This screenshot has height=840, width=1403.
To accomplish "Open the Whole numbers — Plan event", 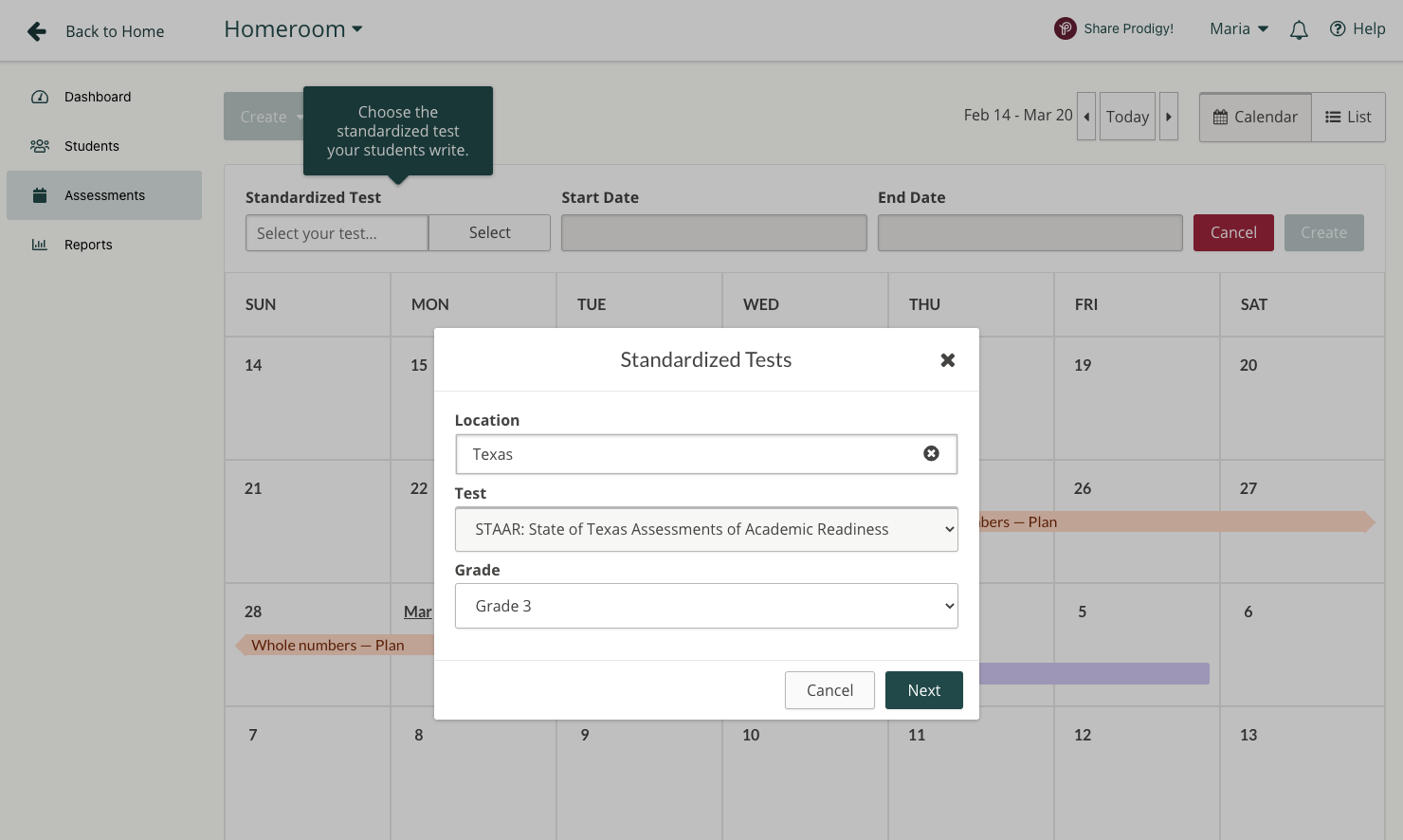I will (335, 646).
